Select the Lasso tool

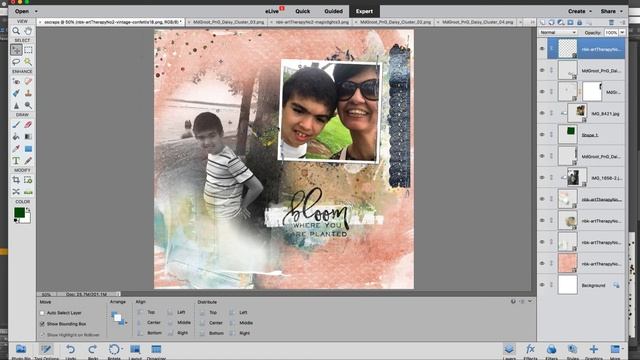(x=16, y=62)
